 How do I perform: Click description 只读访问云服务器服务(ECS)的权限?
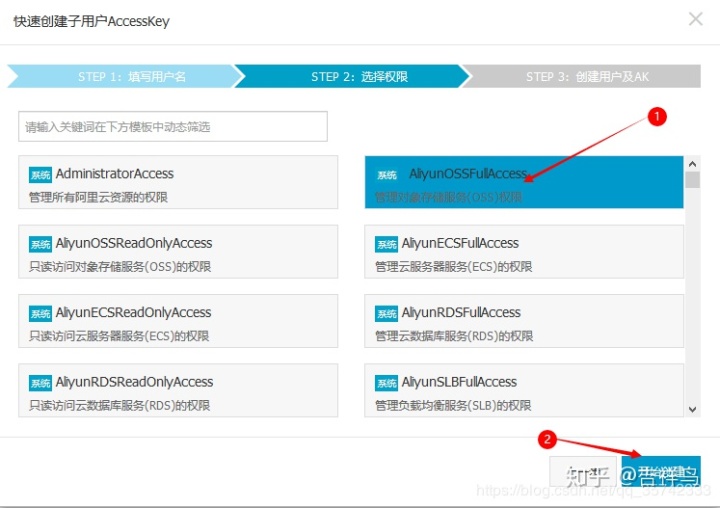(119, 336)
